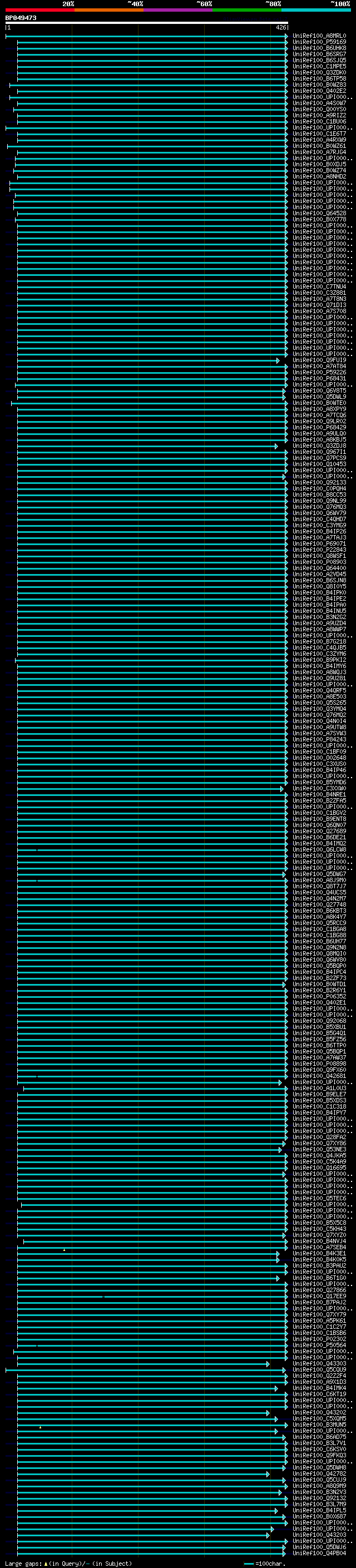Click the red 20% identity scale segment

[x=39, y=10]
